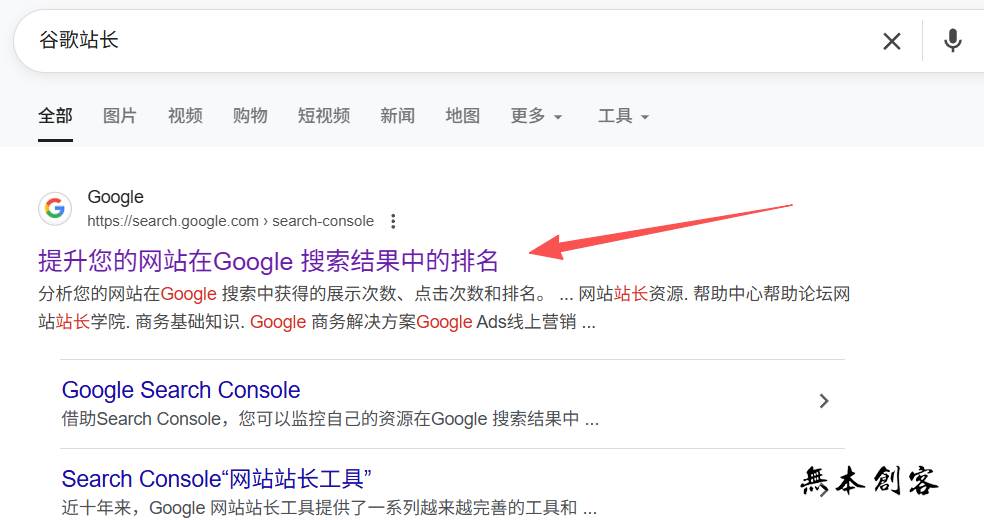Open the 视频 results tab
This screenshot has width=984, height=520.
[185, 116]
